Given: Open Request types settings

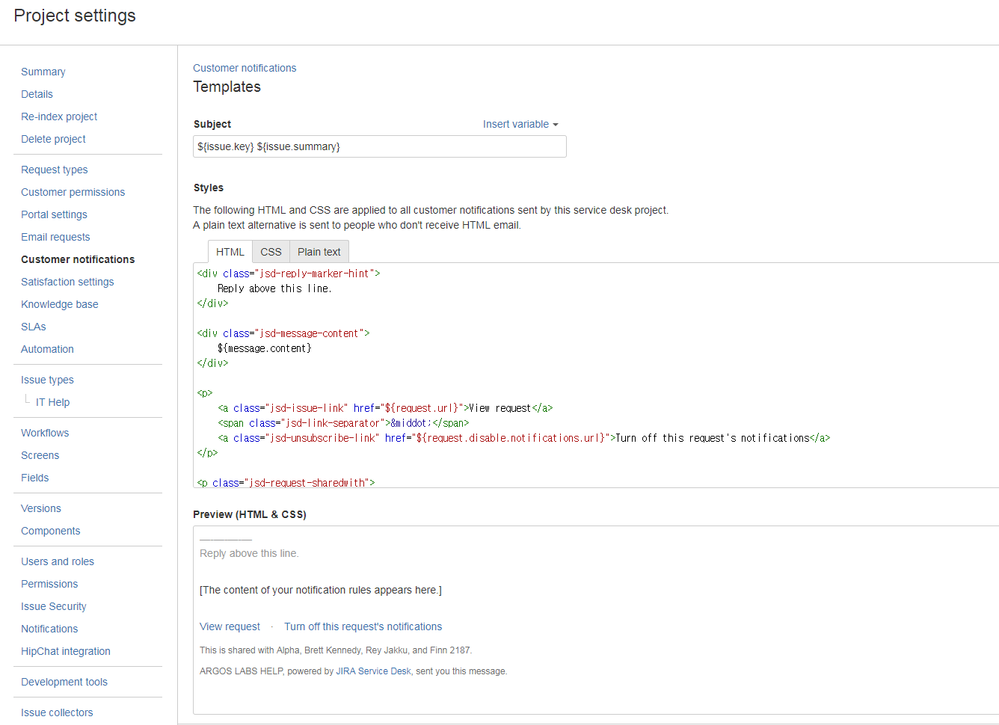Looking at the screenshot, I should click(x=54, y=169).
